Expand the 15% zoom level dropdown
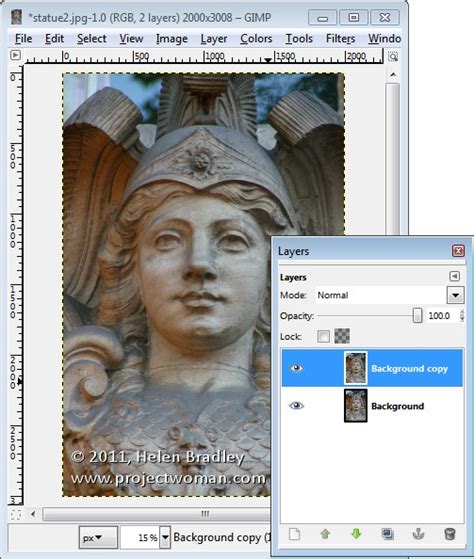This screenshot has height=559, width=474. coord(165,537)
